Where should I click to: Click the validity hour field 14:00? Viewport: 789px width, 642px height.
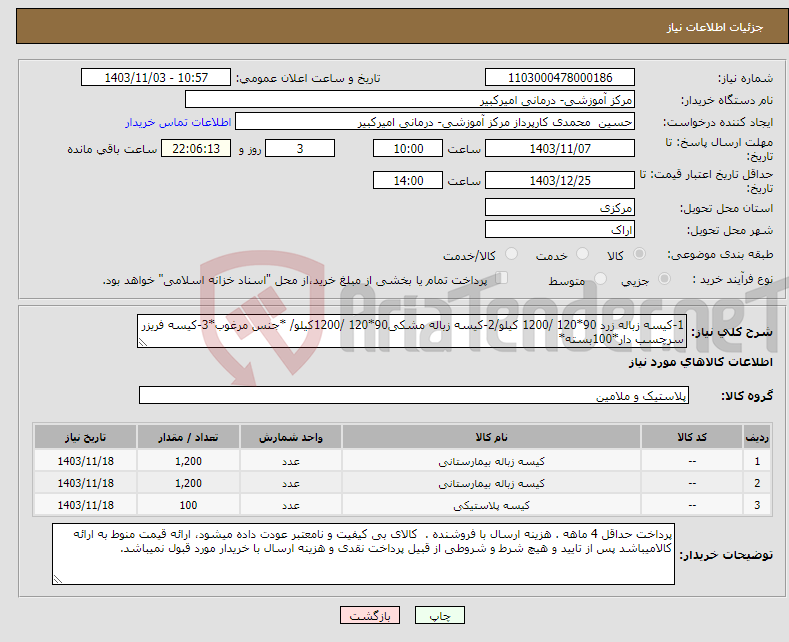pos(408,180)
